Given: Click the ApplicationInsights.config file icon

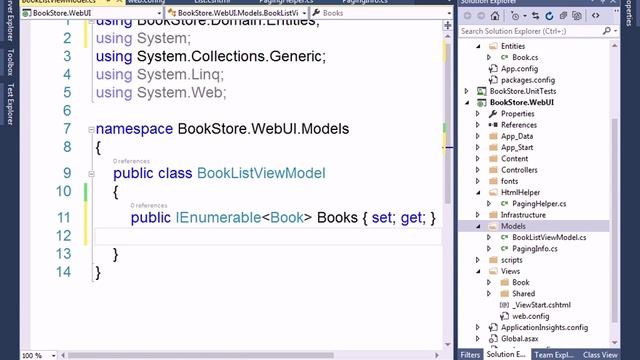Looking at the screenshot, I should pos(493,327).
